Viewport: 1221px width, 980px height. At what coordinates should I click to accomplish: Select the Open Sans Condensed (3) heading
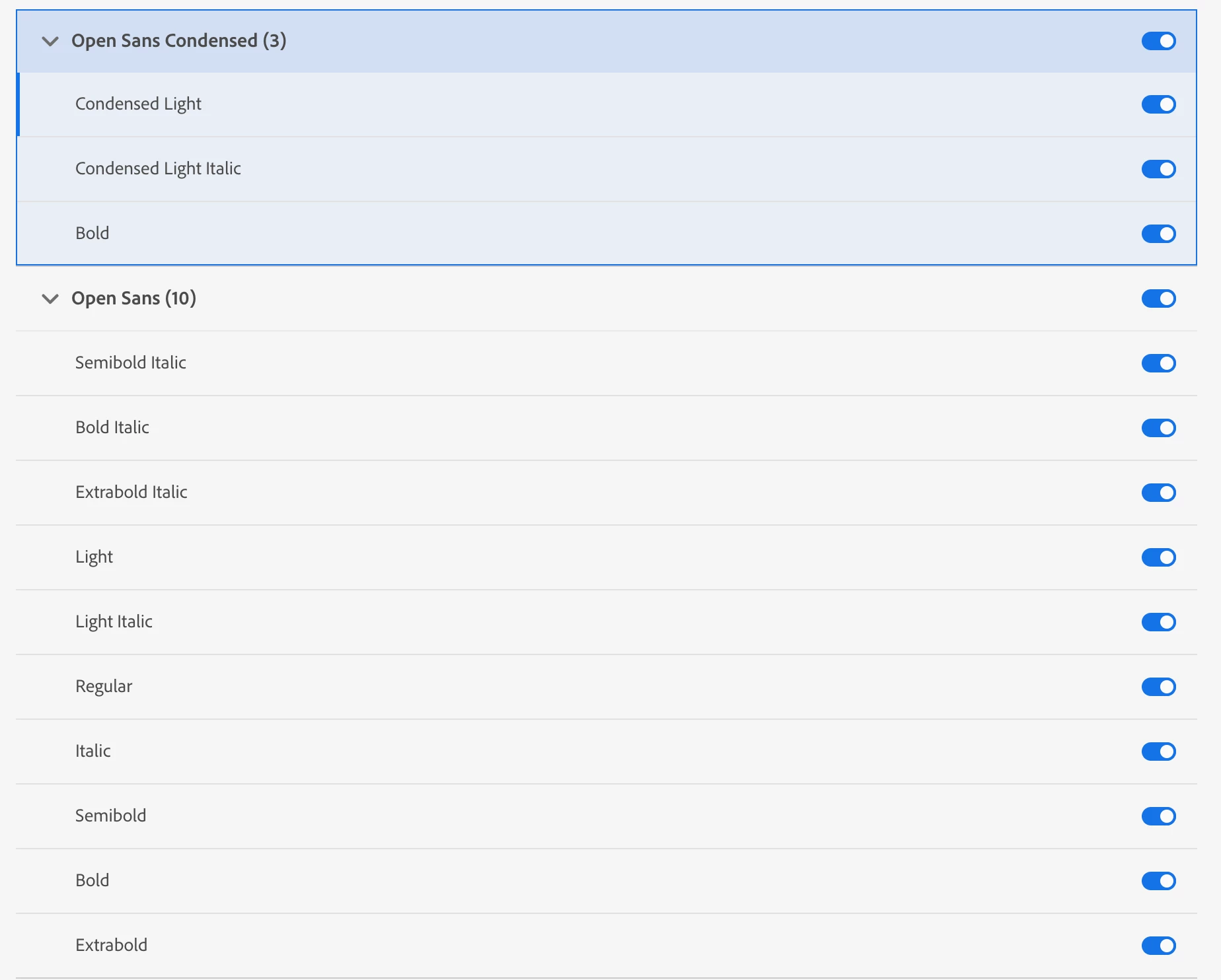tap(179, 41)
